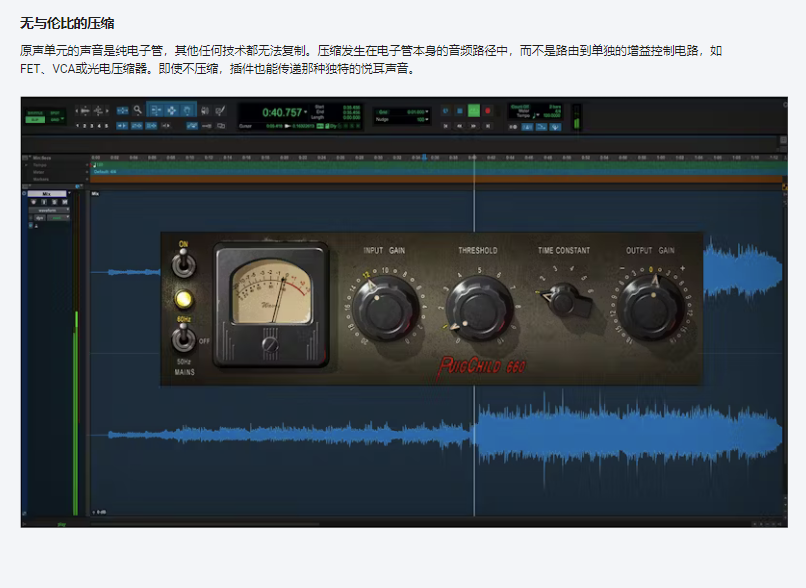This screenshot has width=806, height=588.
Task: Enable Shuffle edit mode
Action: (x=35, y=113)
